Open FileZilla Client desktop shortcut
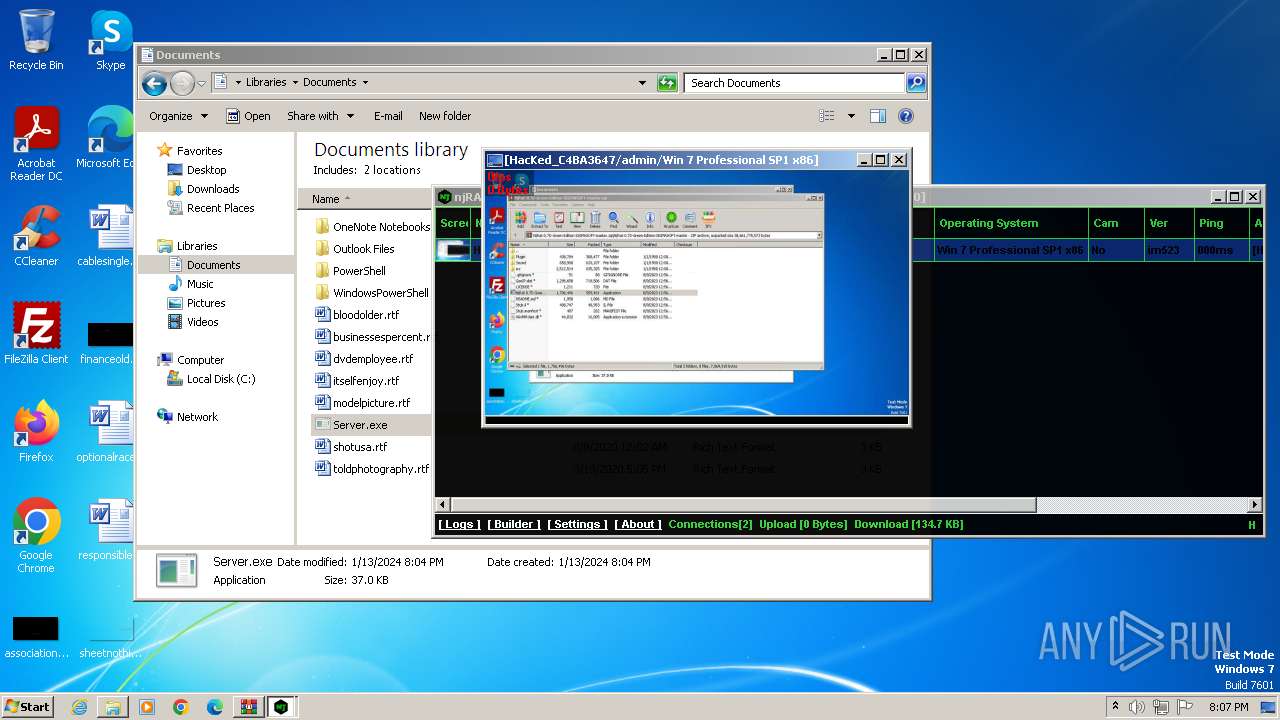 (x=36, y=334)
